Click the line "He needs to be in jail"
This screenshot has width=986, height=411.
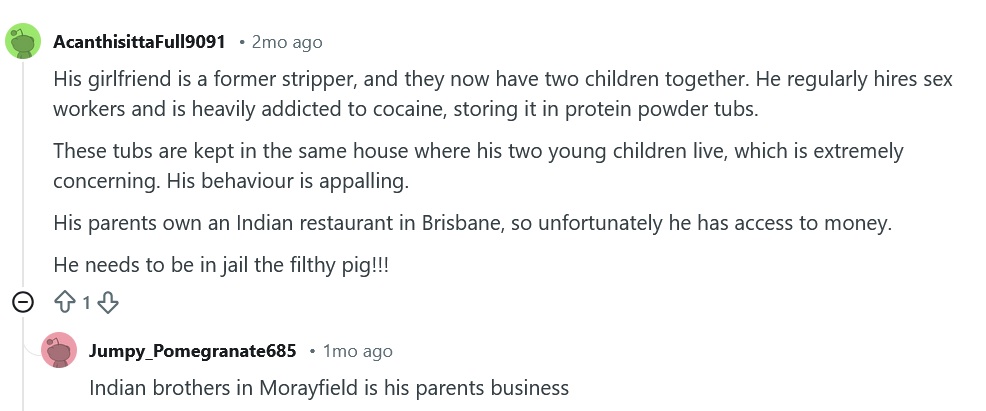(x=221, y=265)
